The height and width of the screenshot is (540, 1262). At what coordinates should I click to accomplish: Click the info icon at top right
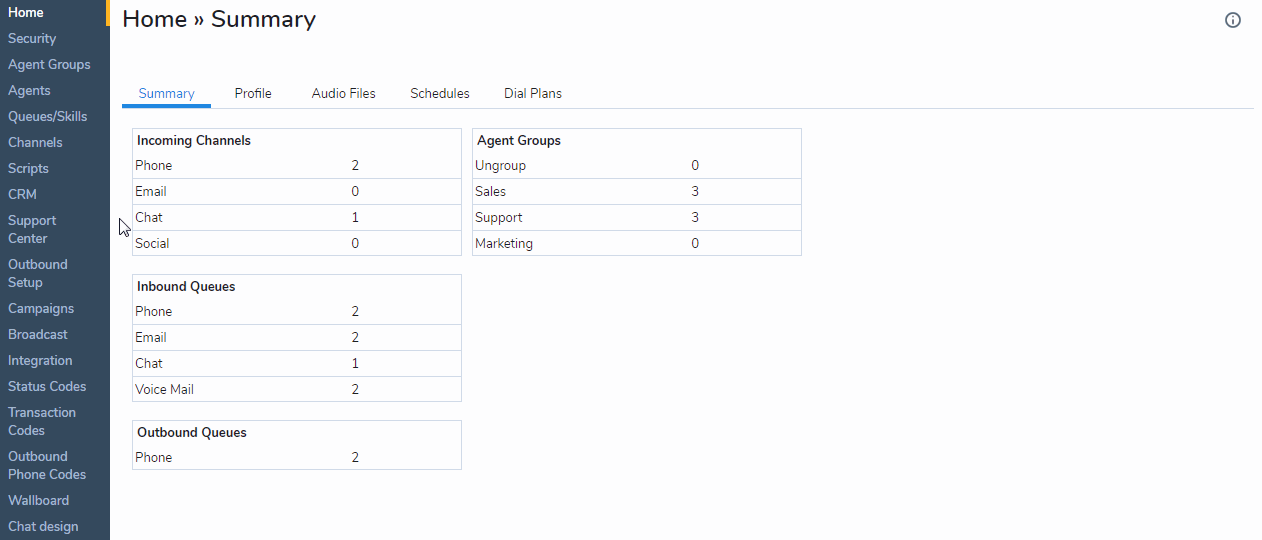click(1233, 20)
